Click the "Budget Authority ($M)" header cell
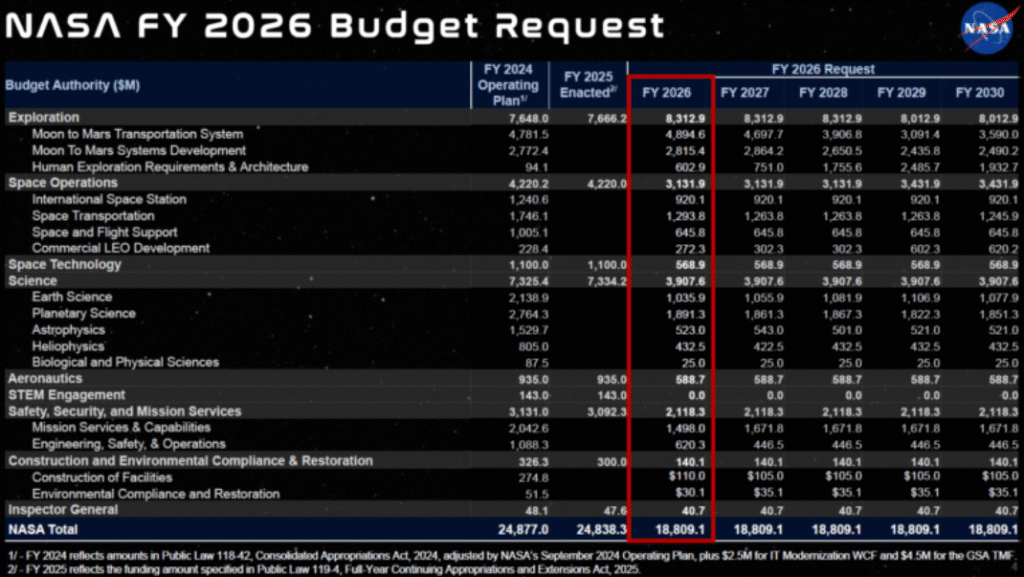 point(72,85)
